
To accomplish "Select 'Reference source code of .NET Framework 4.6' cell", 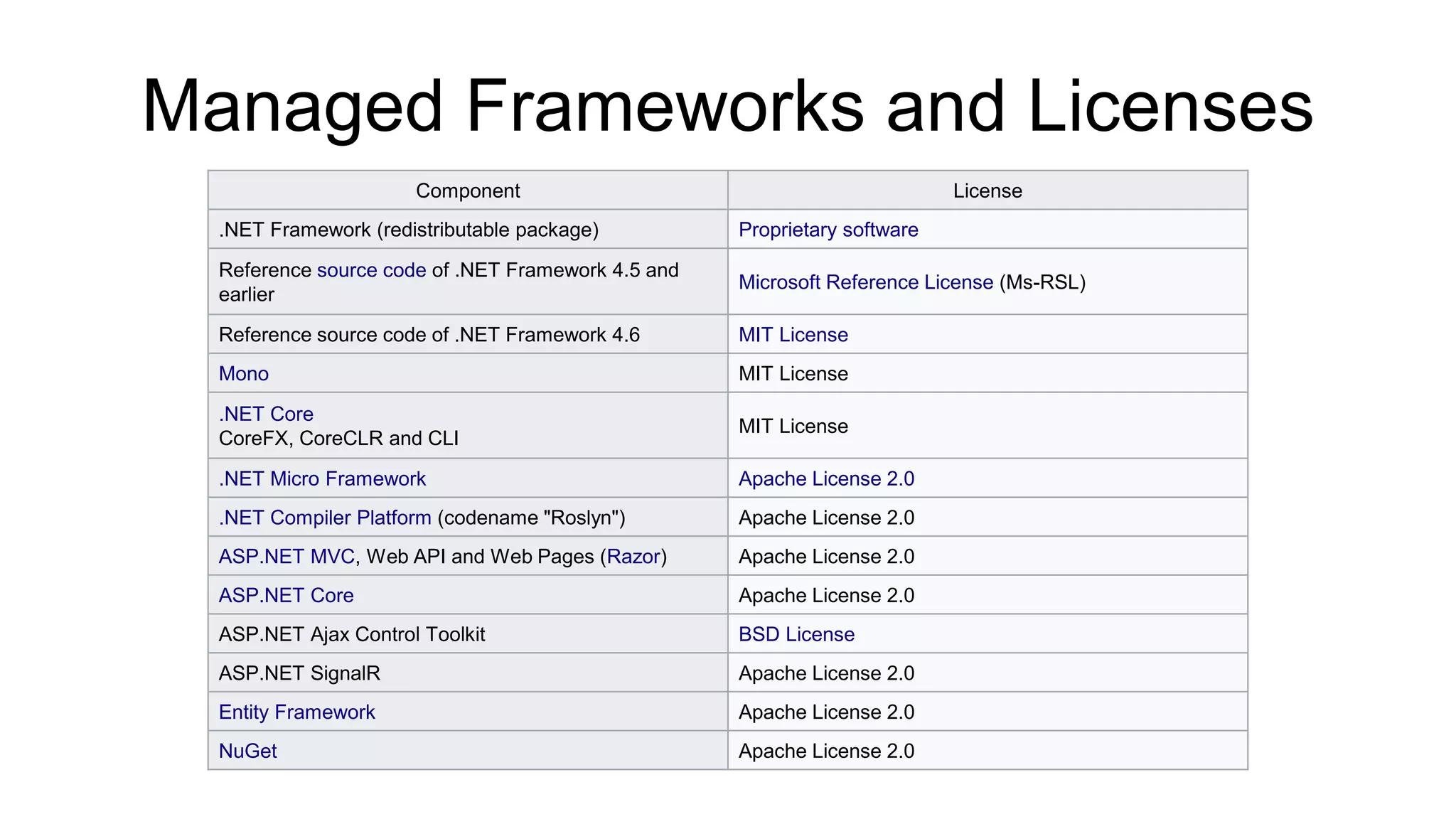I will tap(468, 335).
